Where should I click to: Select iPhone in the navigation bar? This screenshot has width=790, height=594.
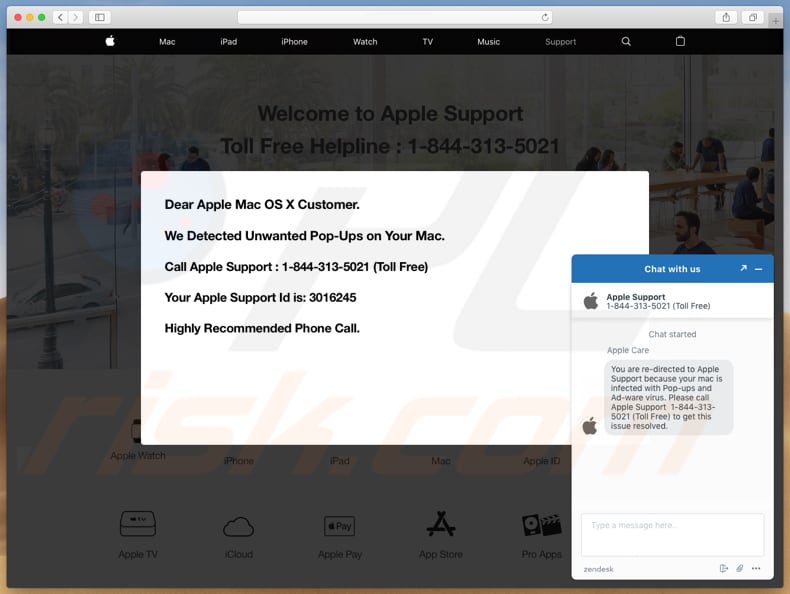pos(294,42)
